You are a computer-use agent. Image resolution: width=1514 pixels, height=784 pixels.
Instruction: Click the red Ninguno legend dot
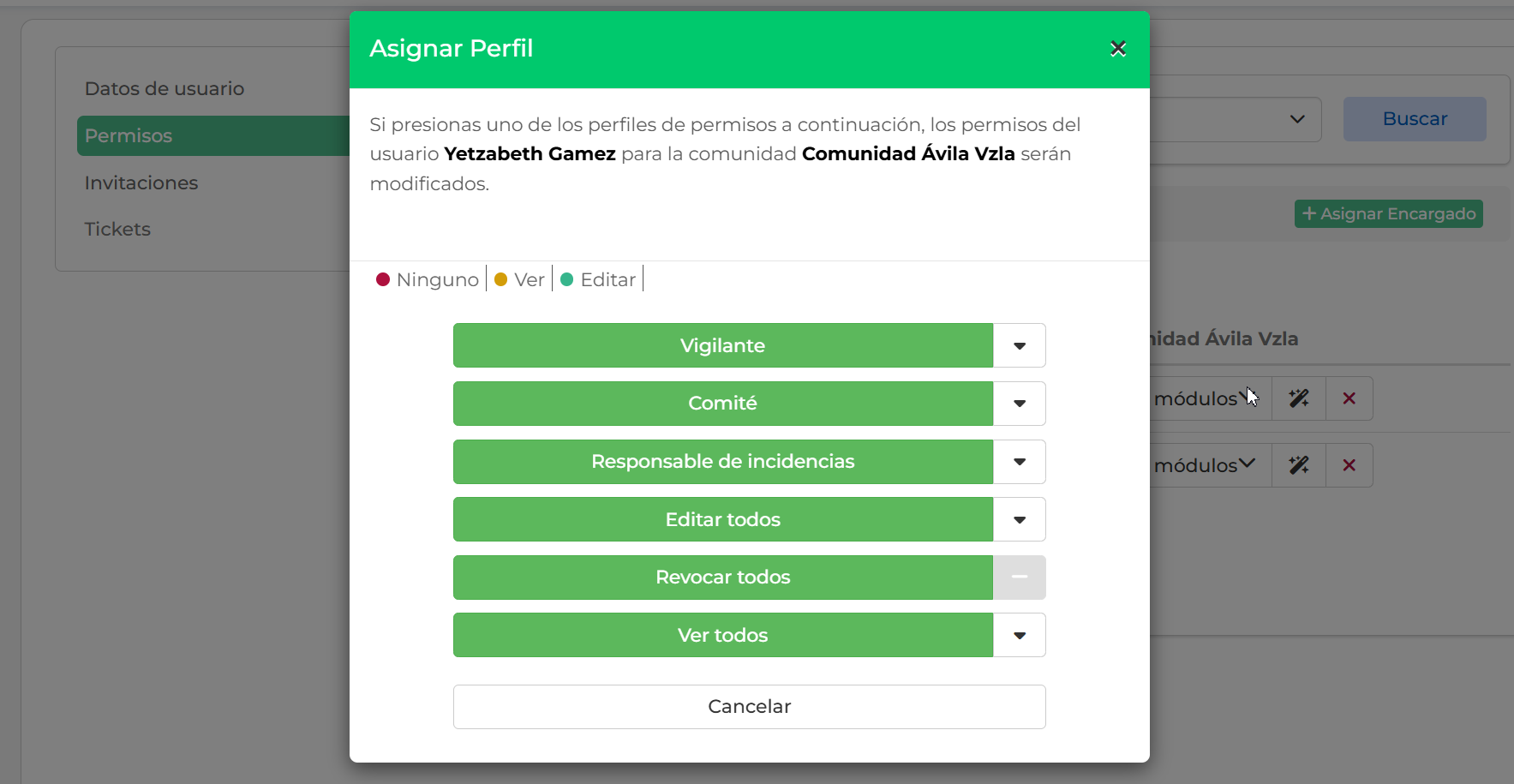click(383, 279)
